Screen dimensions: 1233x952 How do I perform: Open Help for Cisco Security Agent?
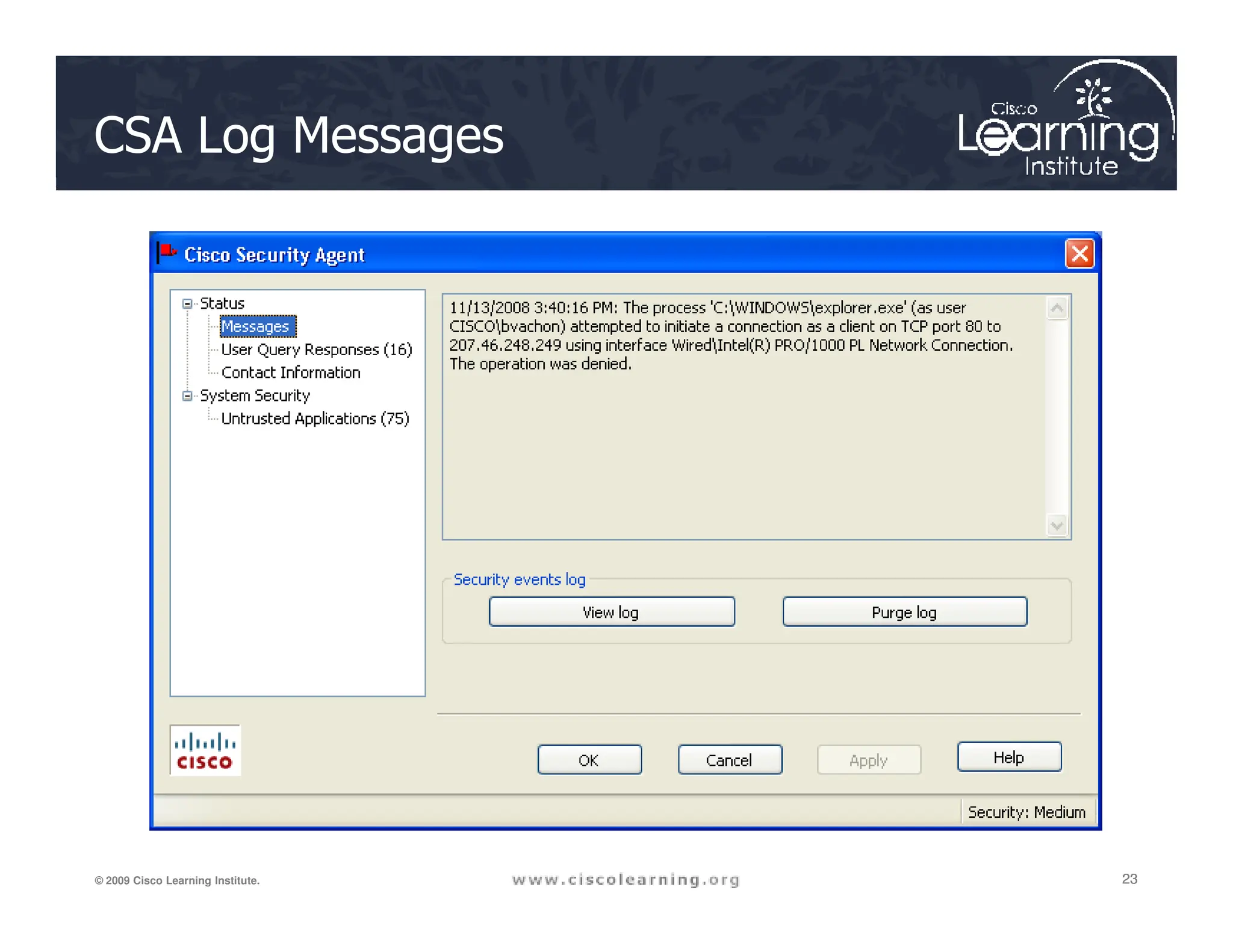pyautogui.click(x=1009, y=757)
